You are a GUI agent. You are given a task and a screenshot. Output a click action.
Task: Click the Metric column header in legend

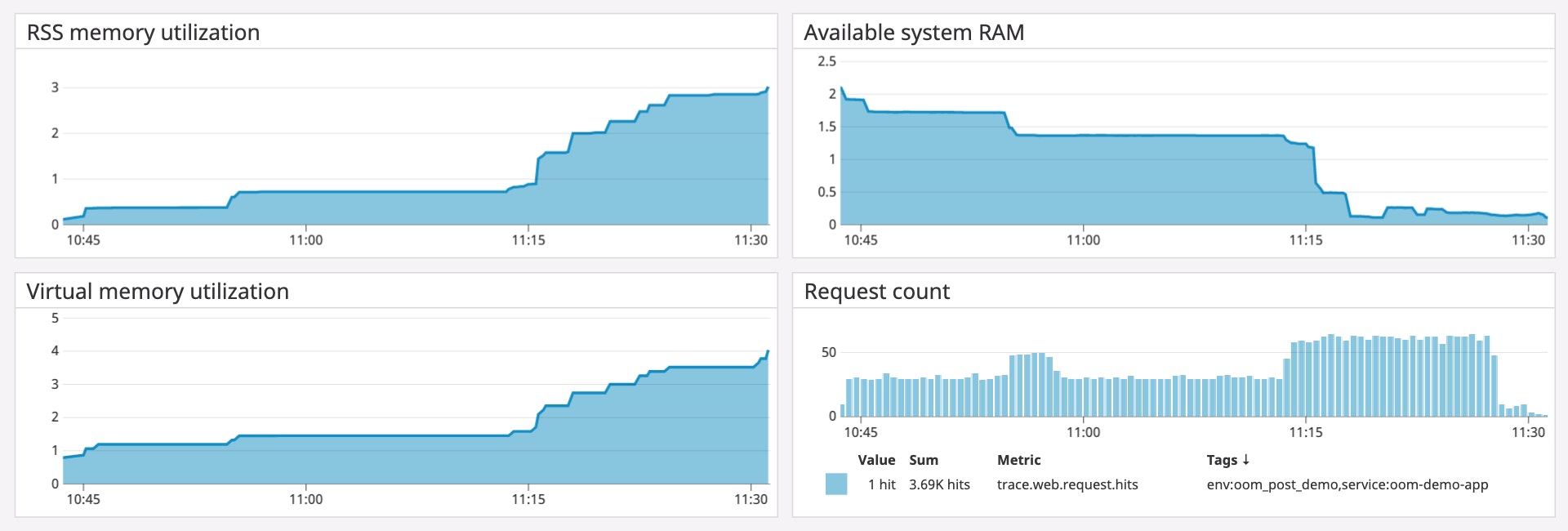(1018, 460)
